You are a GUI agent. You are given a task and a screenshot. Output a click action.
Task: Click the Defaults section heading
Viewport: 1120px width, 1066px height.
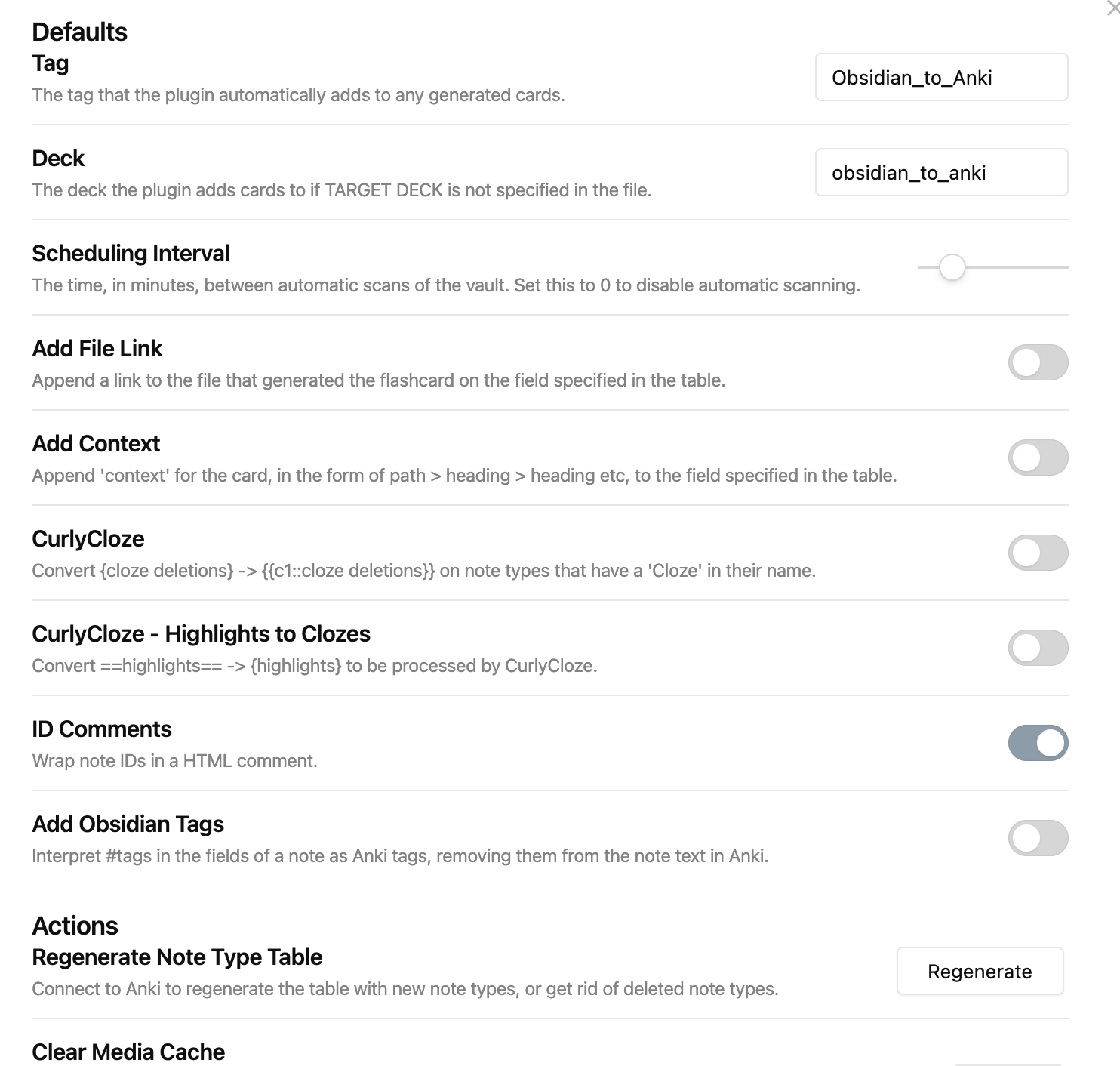79,32
